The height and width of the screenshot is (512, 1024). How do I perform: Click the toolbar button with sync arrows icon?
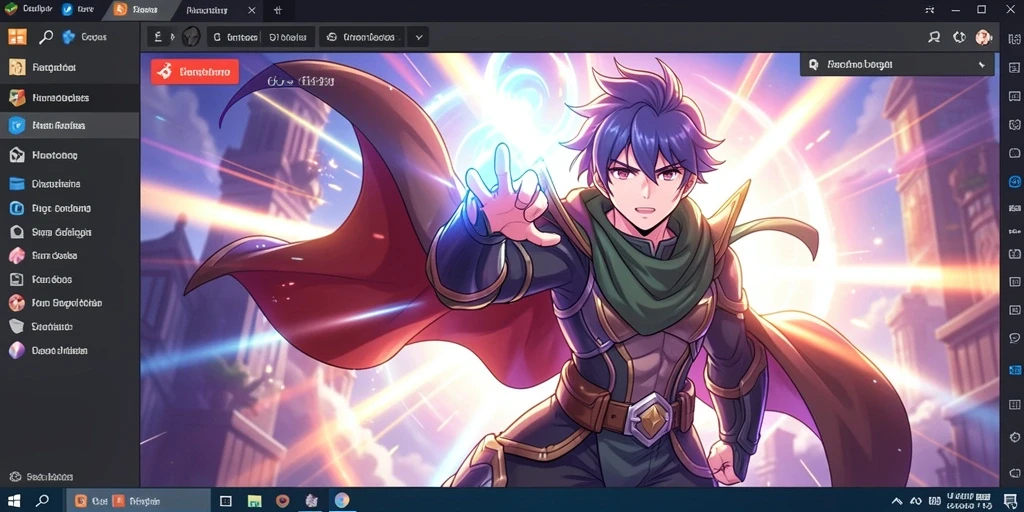point(361,37)
